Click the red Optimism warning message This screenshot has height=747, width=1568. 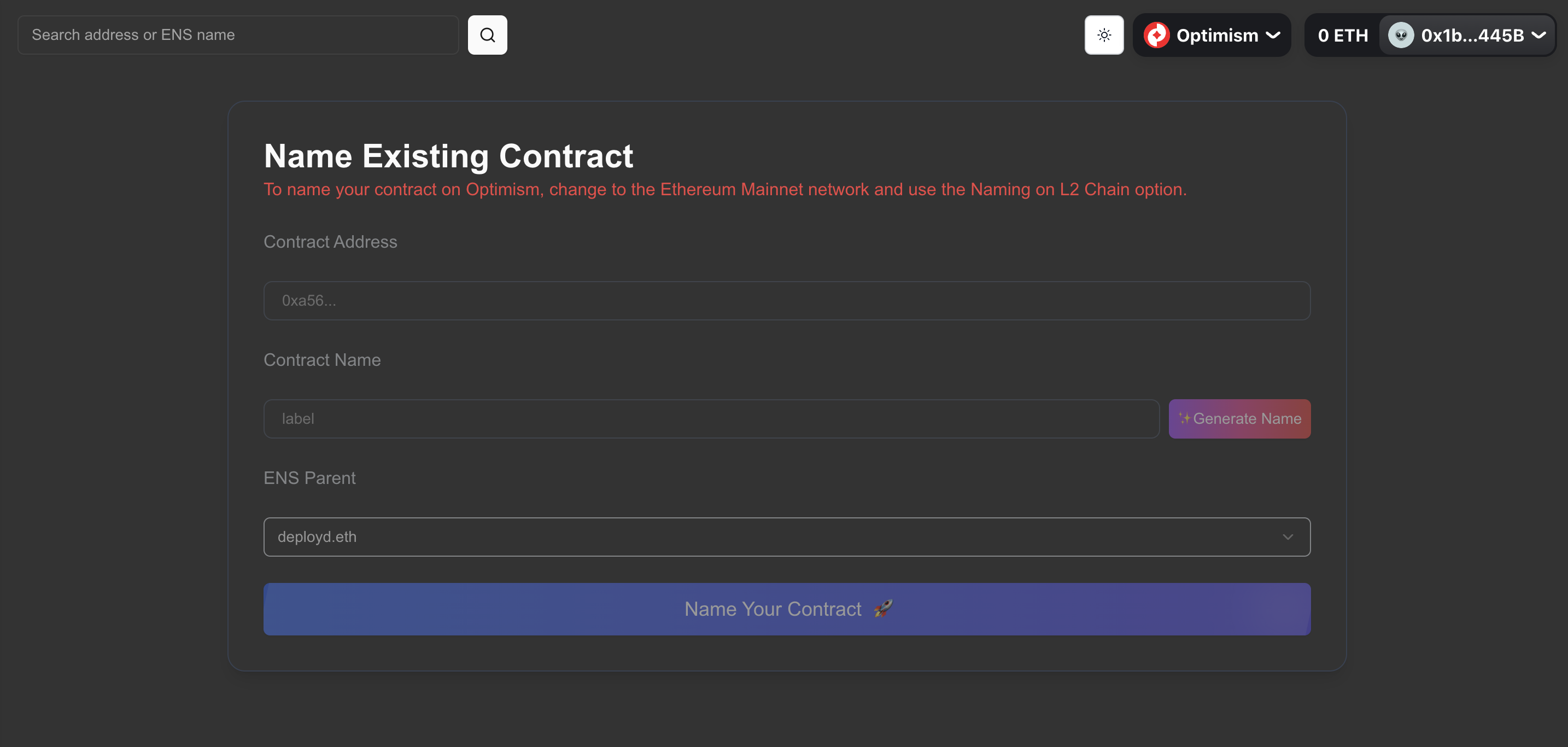pos(725,189)
